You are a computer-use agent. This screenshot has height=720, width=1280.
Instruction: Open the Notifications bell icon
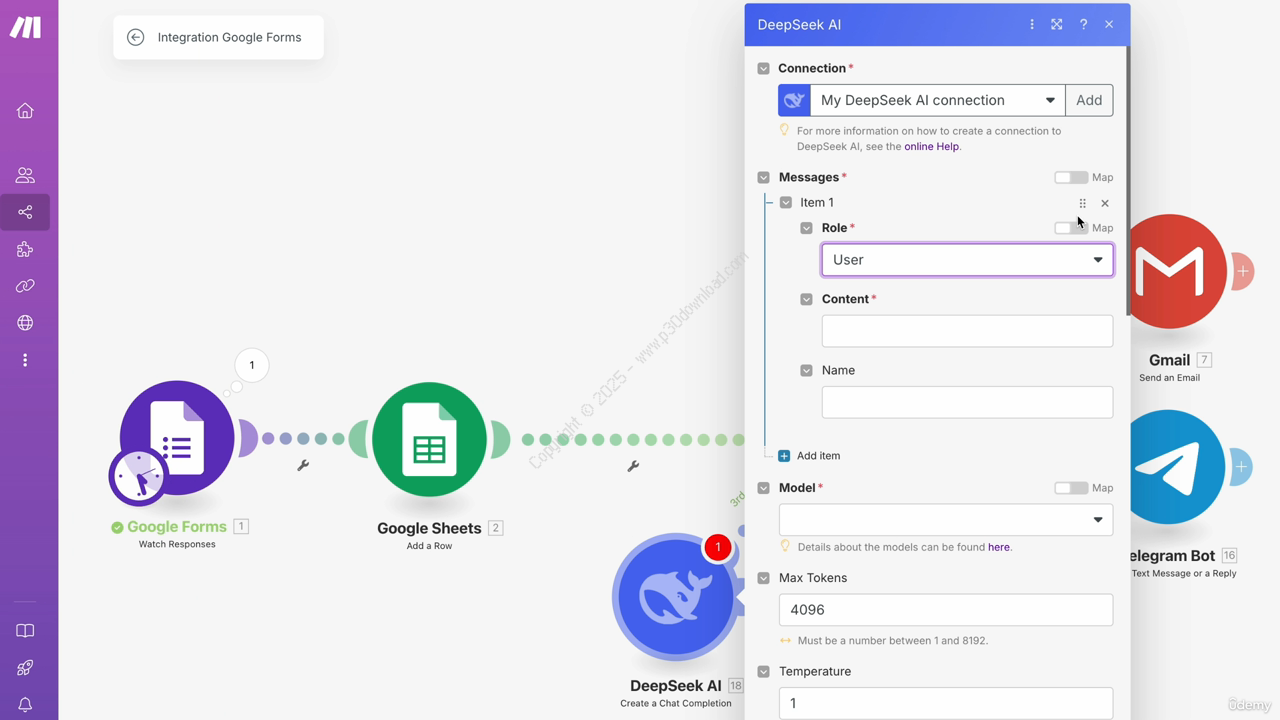coord(25,705)
